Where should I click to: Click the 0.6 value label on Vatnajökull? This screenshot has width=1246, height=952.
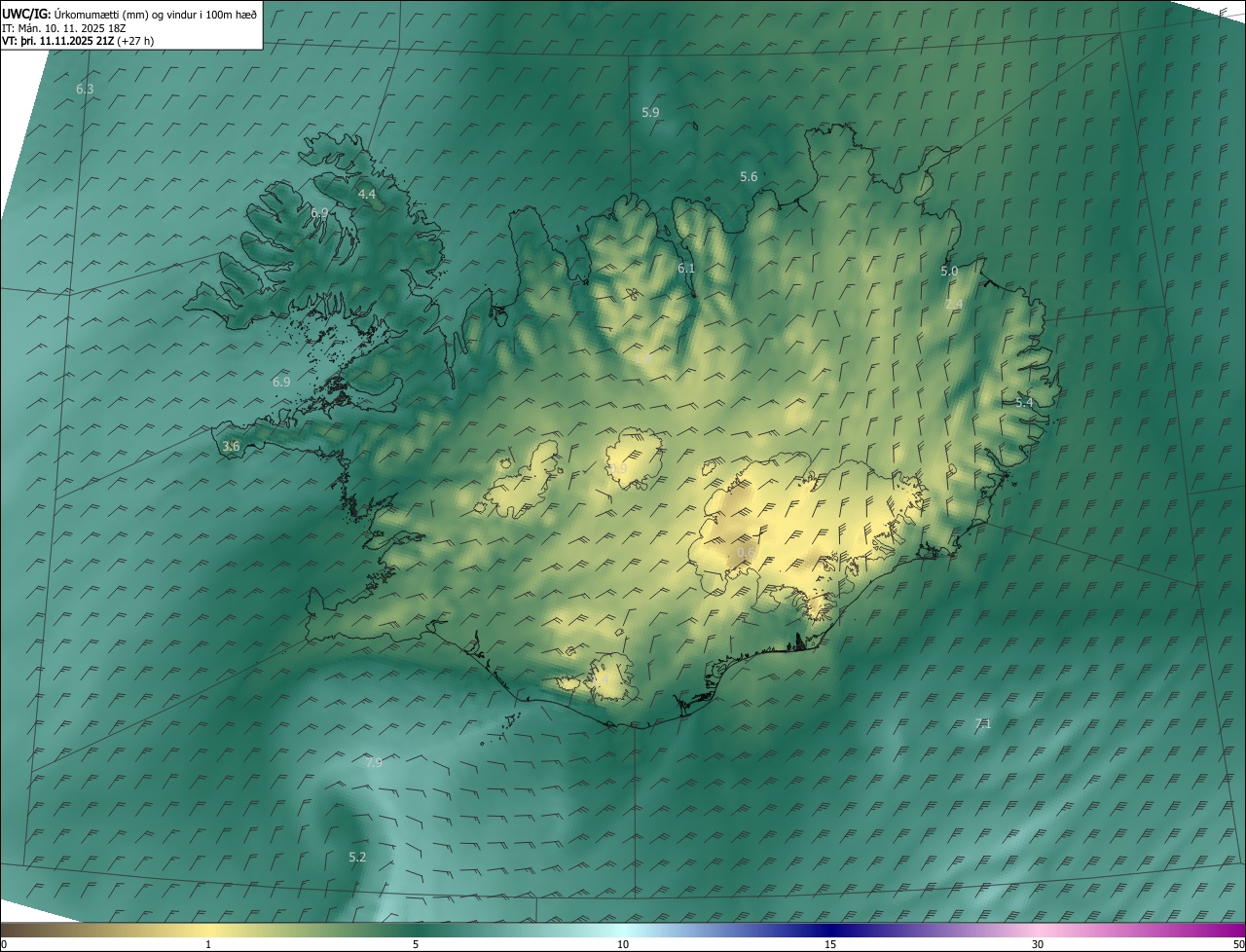[x=746, y=552]
